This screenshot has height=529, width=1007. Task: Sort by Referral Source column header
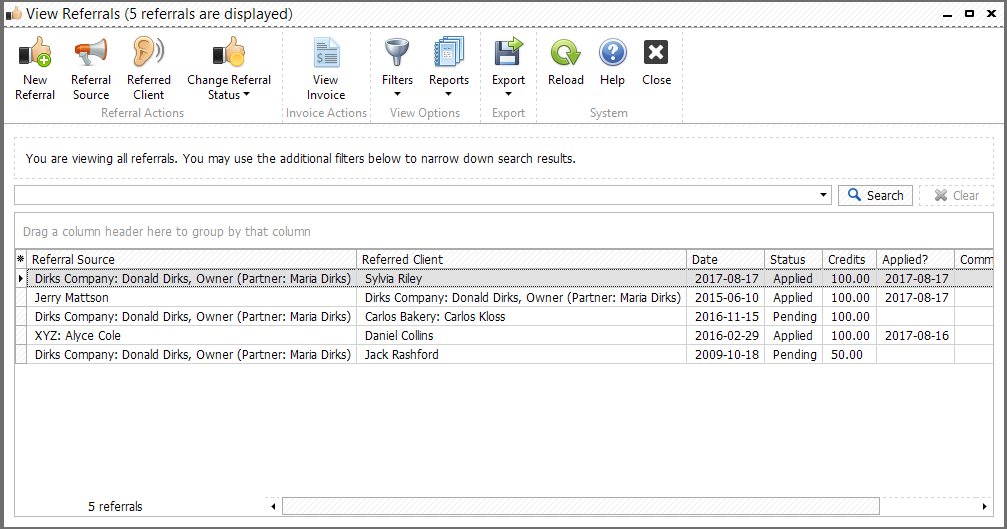191,259
